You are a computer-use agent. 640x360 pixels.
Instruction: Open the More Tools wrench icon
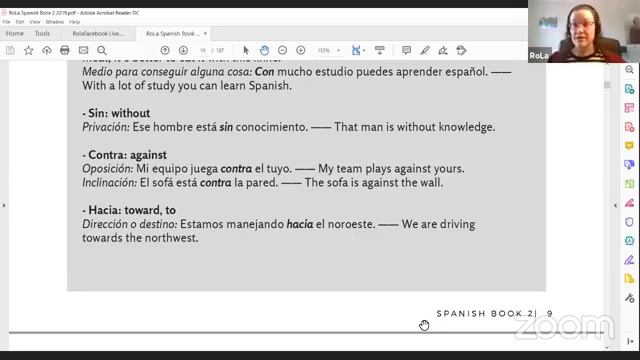click(629, 298)
